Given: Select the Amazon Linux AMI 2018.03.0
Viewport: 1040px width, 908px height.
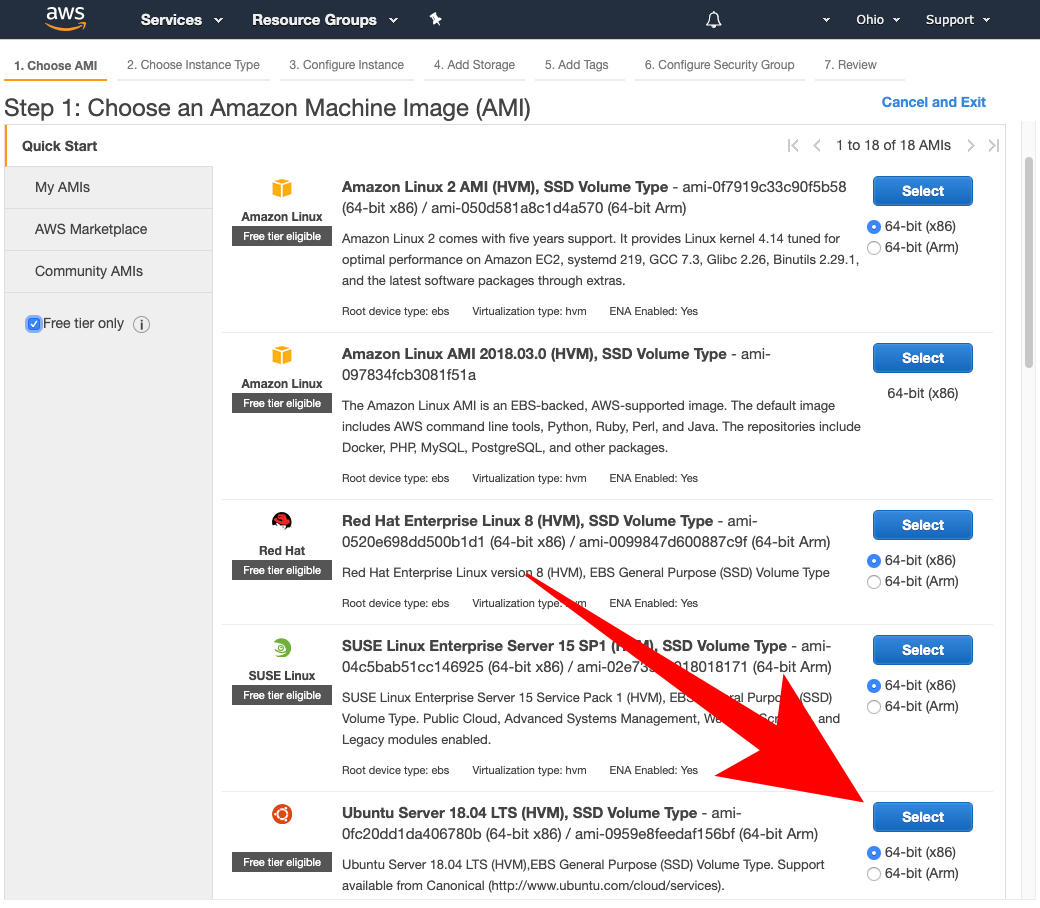Looking at the screenshot, I should point(923,358).
